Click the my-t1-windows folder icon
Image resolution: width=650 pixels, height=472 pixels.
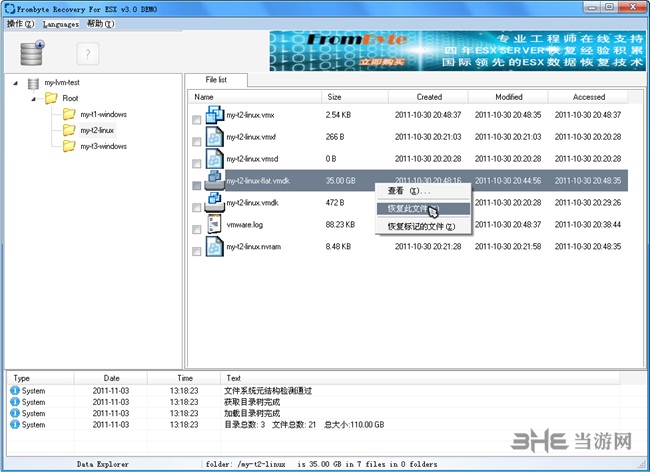pyautogui.click(x=69, y=114)
